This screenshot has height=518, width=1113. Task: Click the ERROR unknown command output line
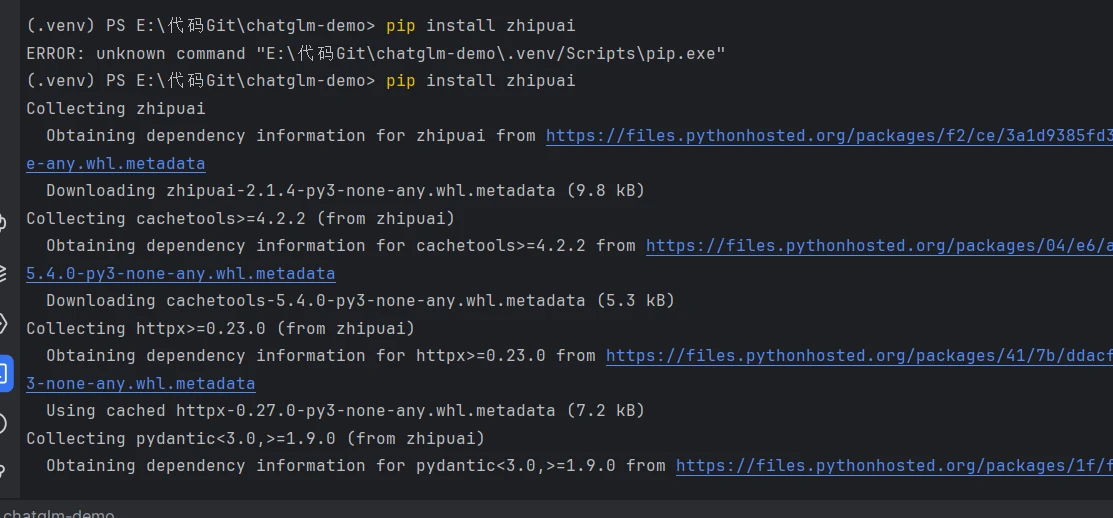click(372, 53)
